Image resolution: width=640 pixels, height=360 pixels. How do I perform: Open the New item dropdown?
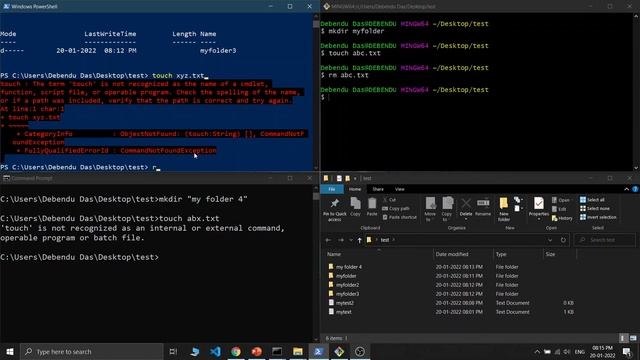pyautogui.click(x=518, y=200)
